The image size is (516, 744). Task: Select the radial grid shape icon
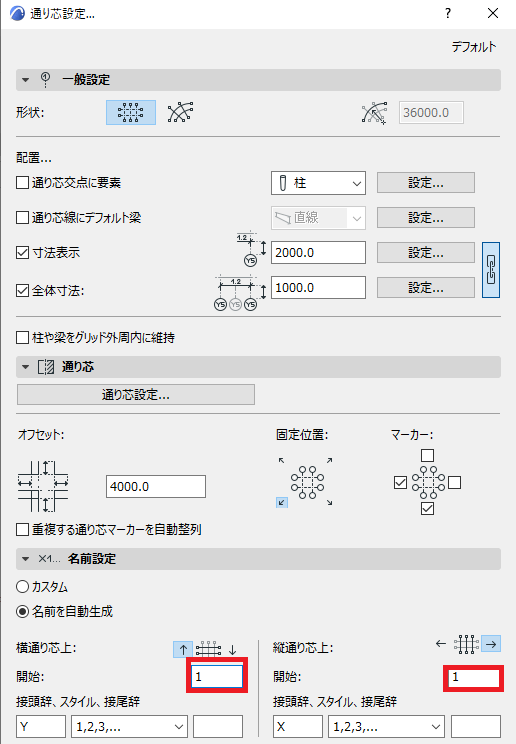pos(180,112)
